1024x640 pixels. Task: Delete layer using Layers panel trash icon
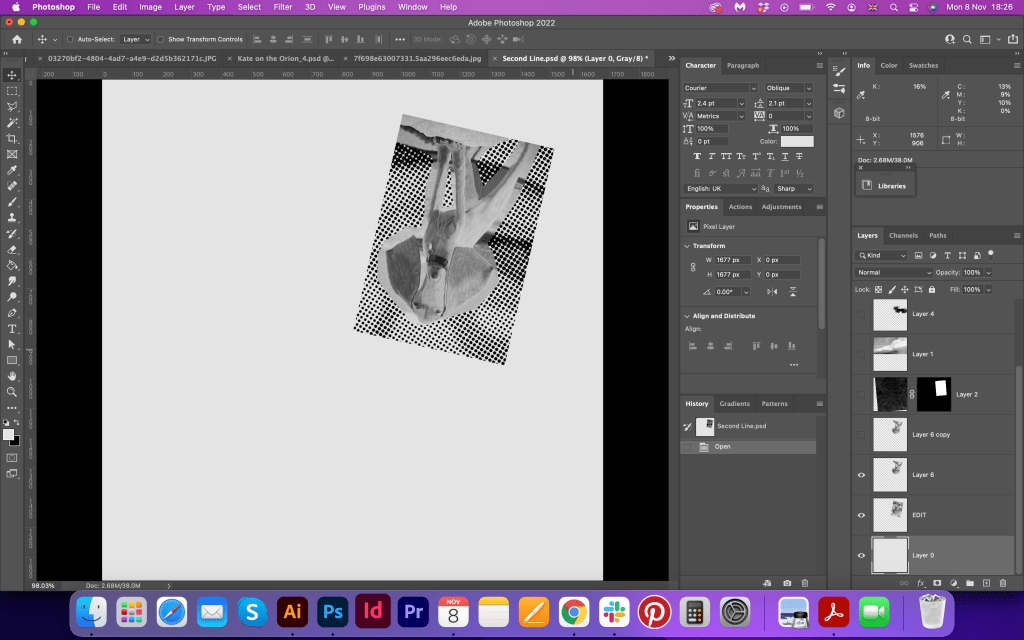click(x=1003, y=582)
